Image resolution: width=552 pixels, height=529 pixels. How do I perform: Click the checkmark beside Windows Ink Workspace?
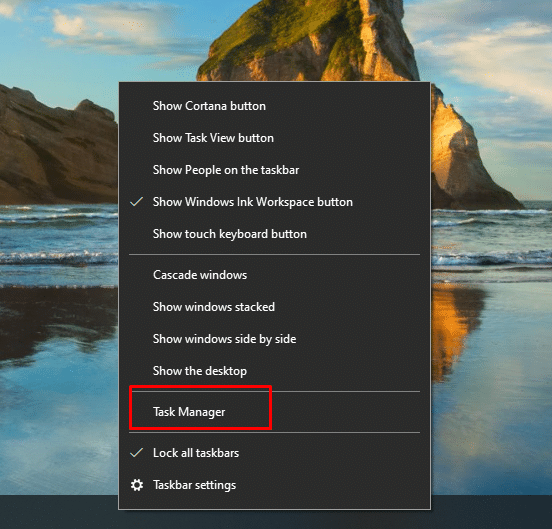coord(136,202)
